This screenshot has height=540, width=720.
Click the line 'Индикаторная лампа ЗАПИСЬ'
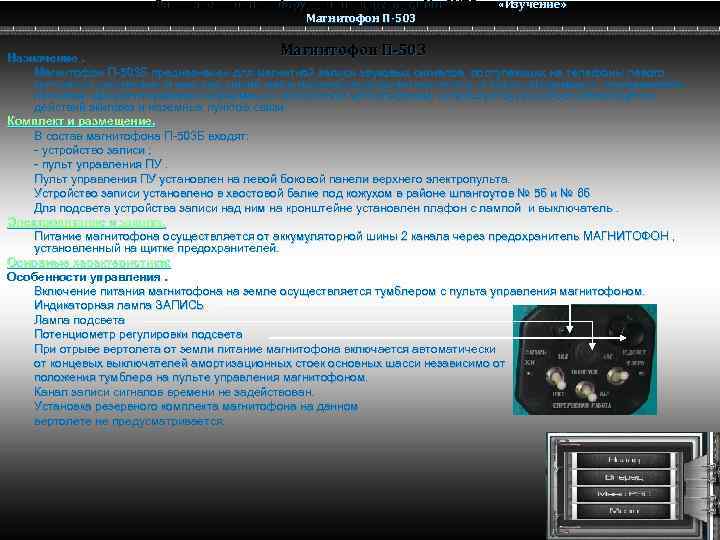tap(118, 305)
